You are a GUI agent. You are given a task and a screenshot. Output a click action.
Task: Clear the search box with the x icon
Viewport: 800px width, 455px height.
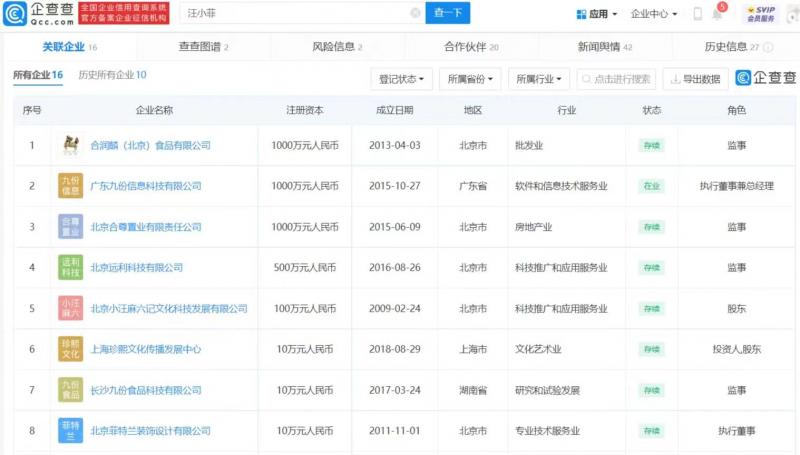(x=416, y=13)
